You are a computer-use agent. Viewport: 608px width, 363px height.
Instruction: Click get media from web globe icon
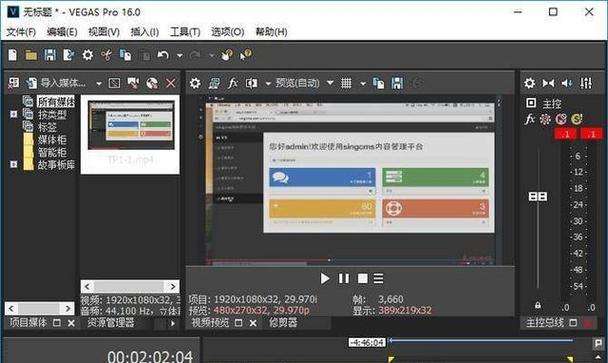(152, 83)
